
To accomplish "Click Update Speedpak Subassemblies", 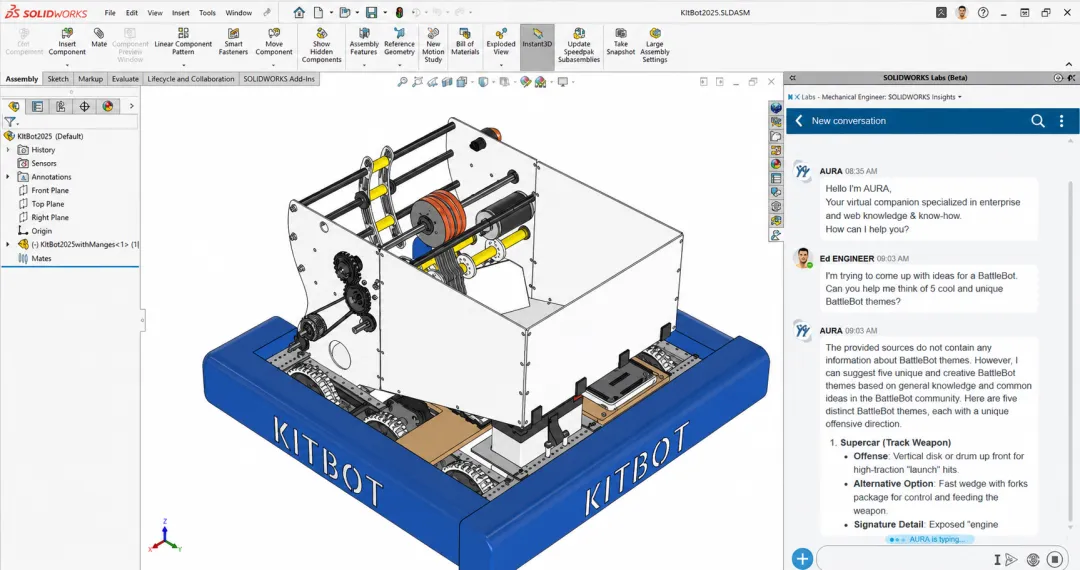I will (579, 46).
